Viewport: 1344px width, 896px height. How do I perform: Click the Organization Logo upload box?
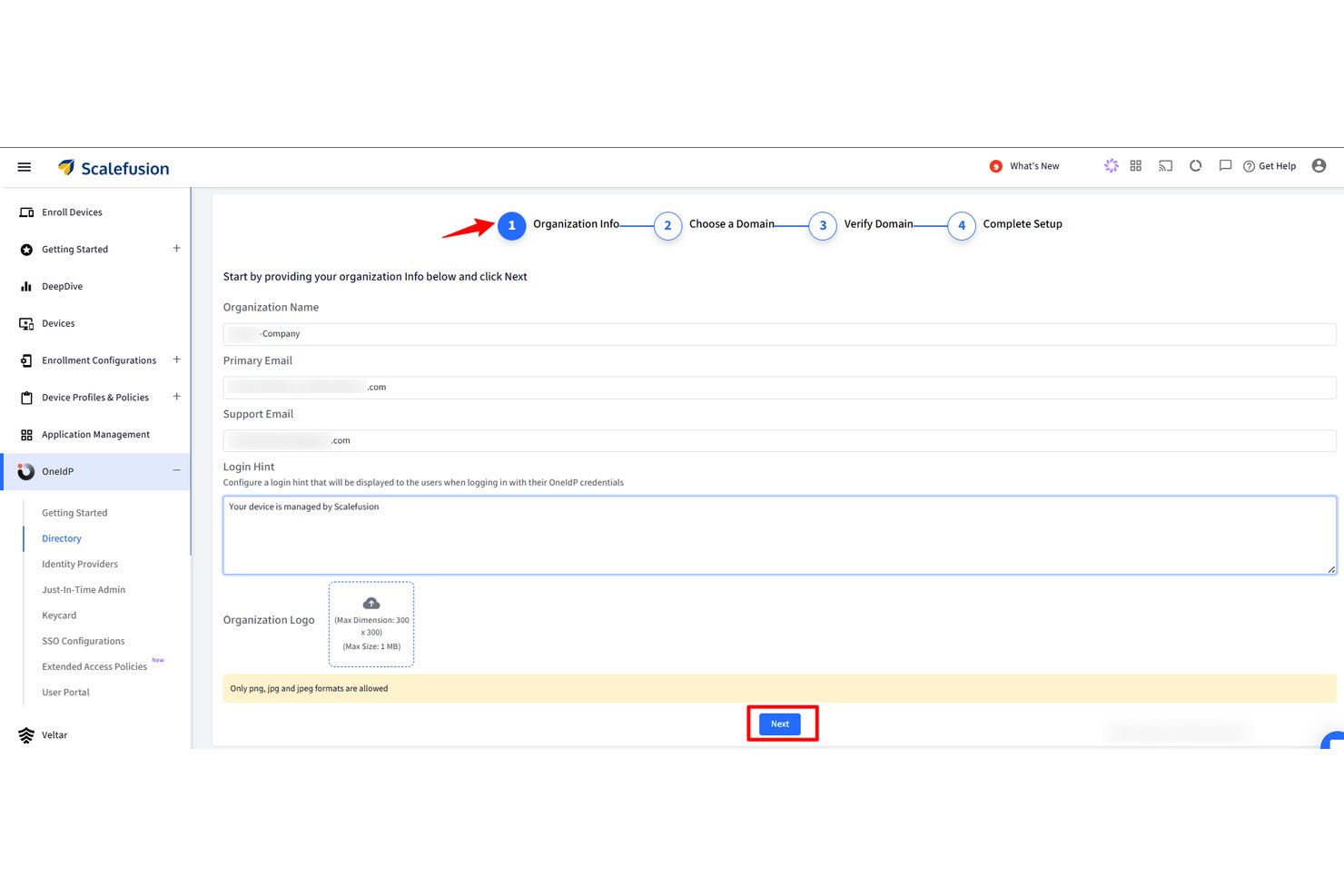click(x=371, y=625)
